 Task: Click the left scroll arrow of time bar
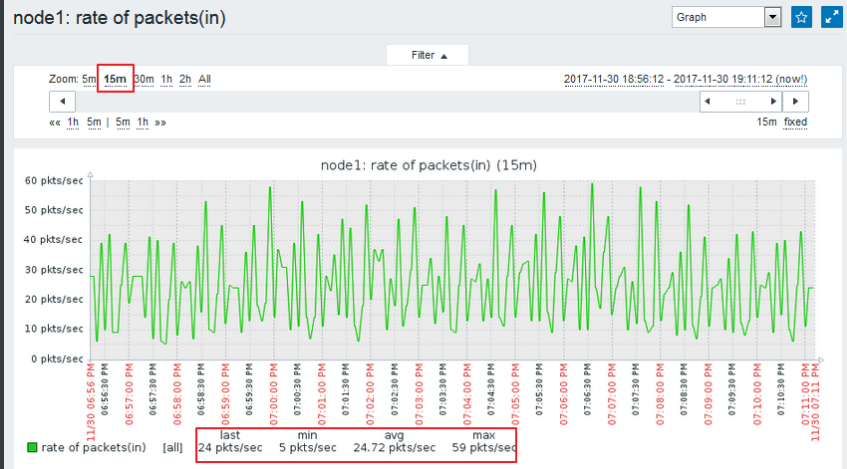pos(62,102)
